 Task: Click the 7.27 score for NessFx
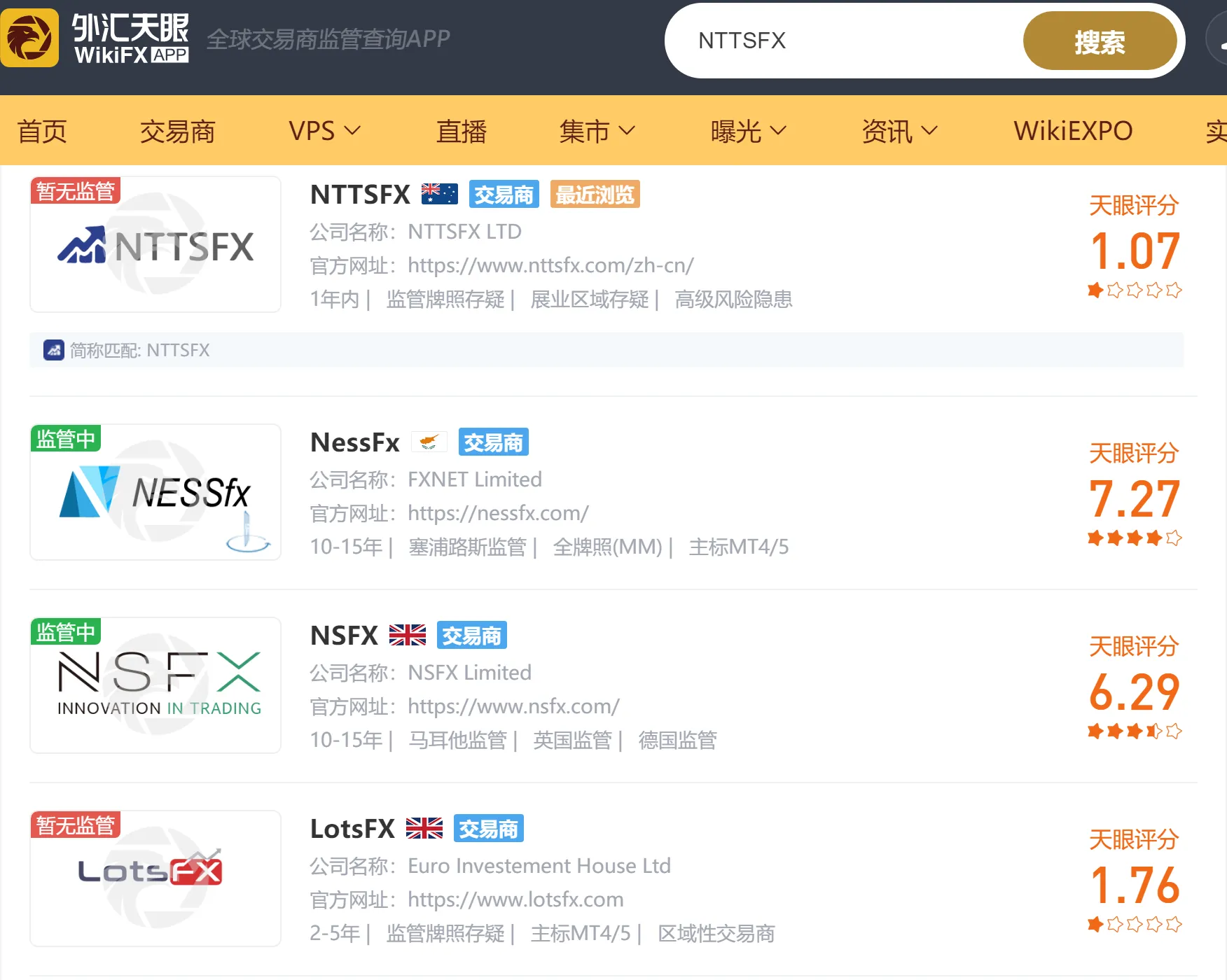click(1135, 498)
